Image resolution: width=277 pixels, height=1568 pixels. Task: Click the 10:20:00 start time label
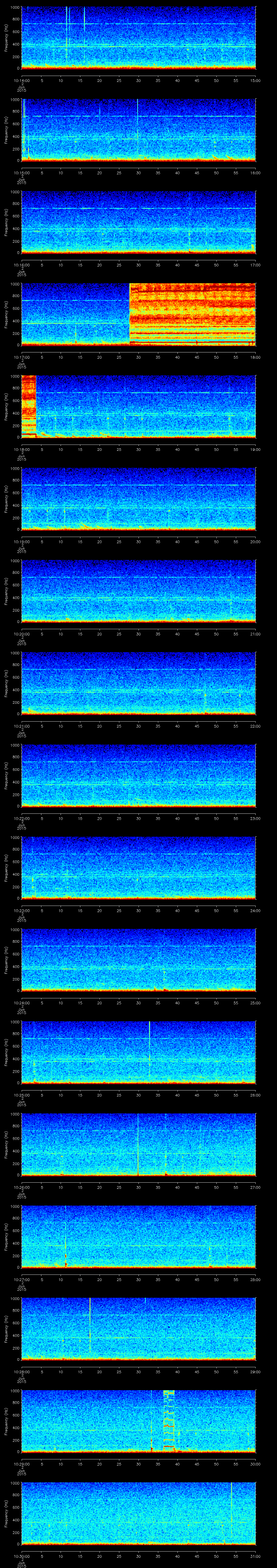pos(21,634)
